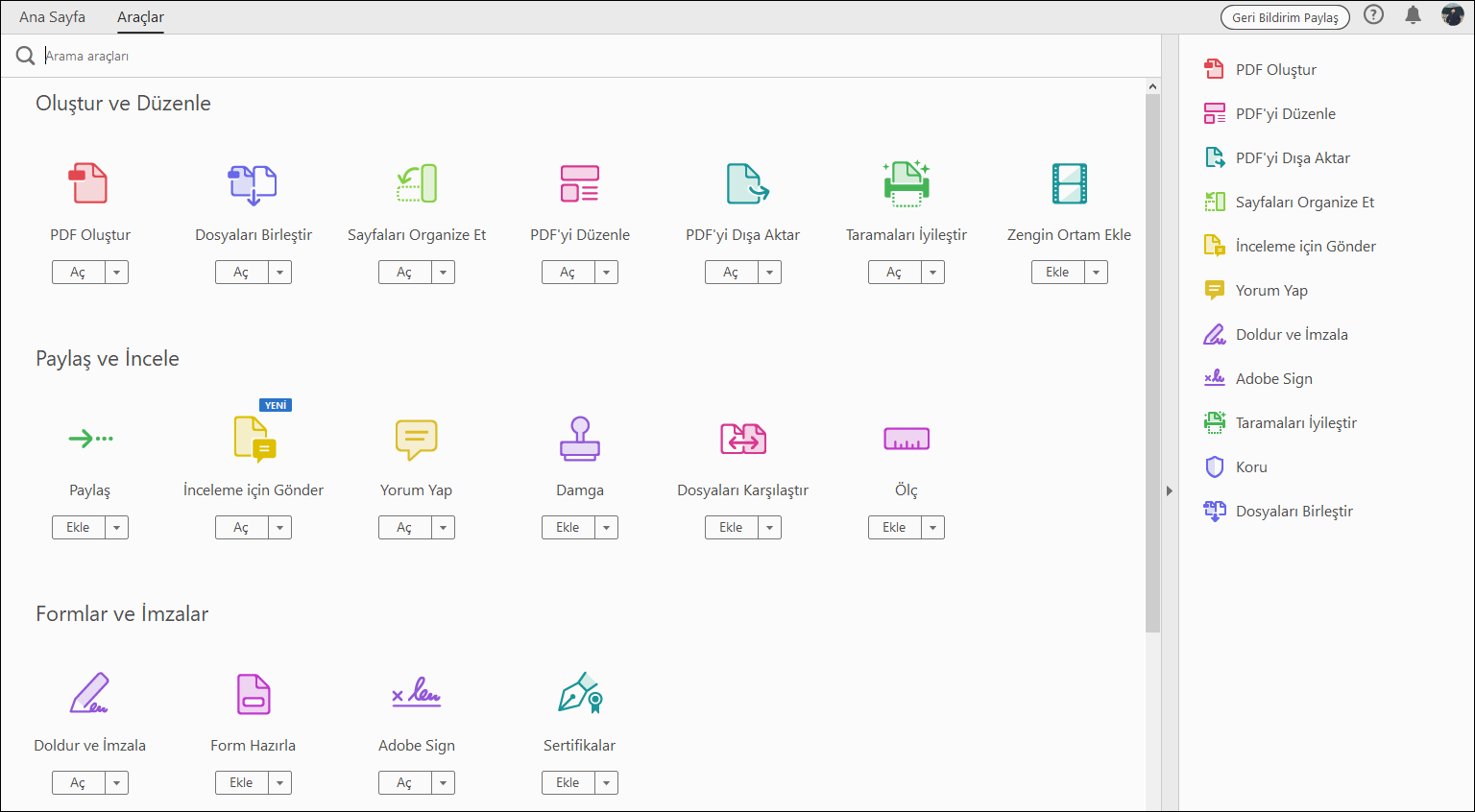This screenshot has width=1475, height=812.
Task: Click the scrollbar up arrow
Action: [1153, 86]
